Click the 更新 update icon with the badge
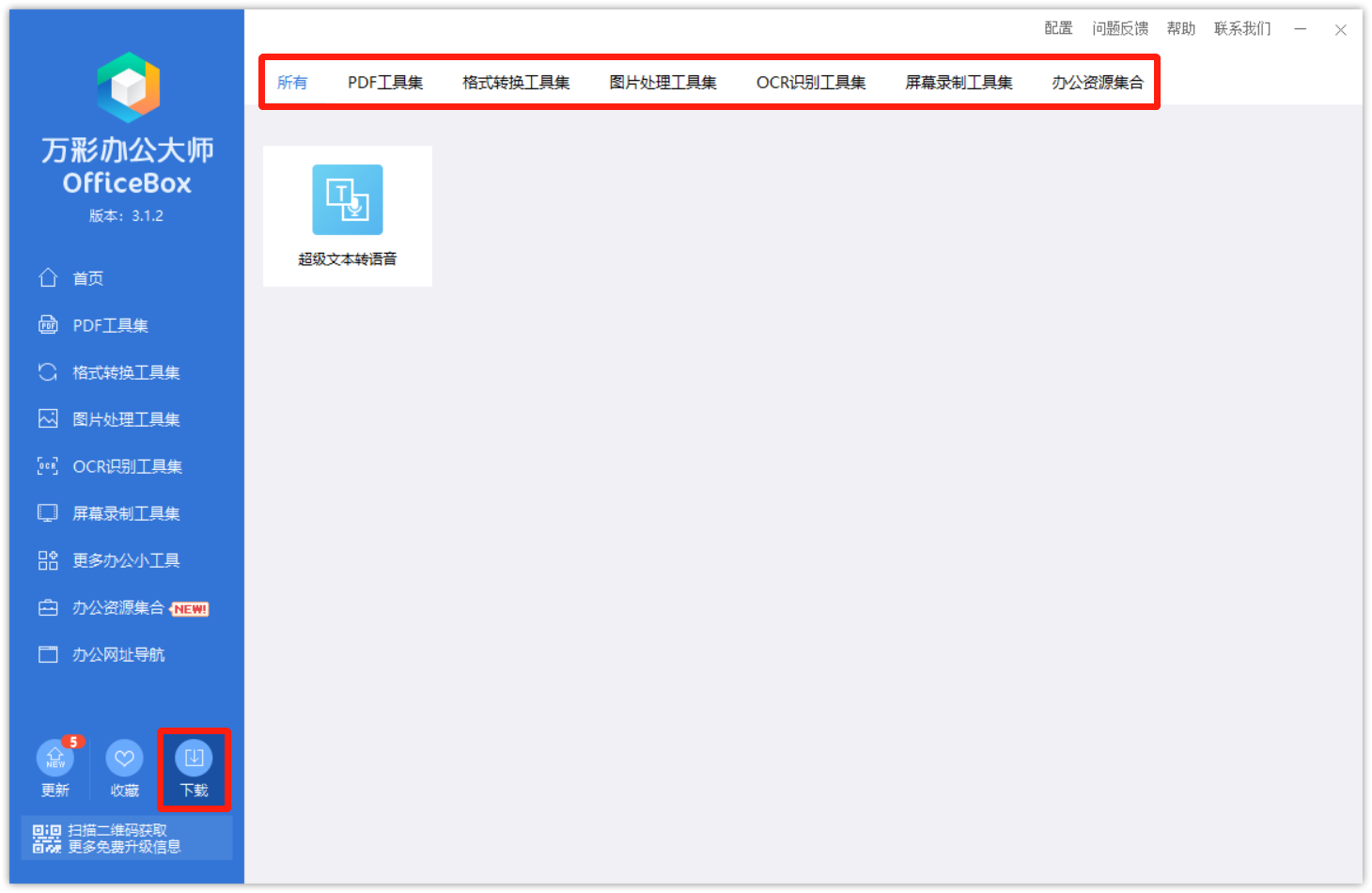 pyautogui.click(x=55, y=757)
